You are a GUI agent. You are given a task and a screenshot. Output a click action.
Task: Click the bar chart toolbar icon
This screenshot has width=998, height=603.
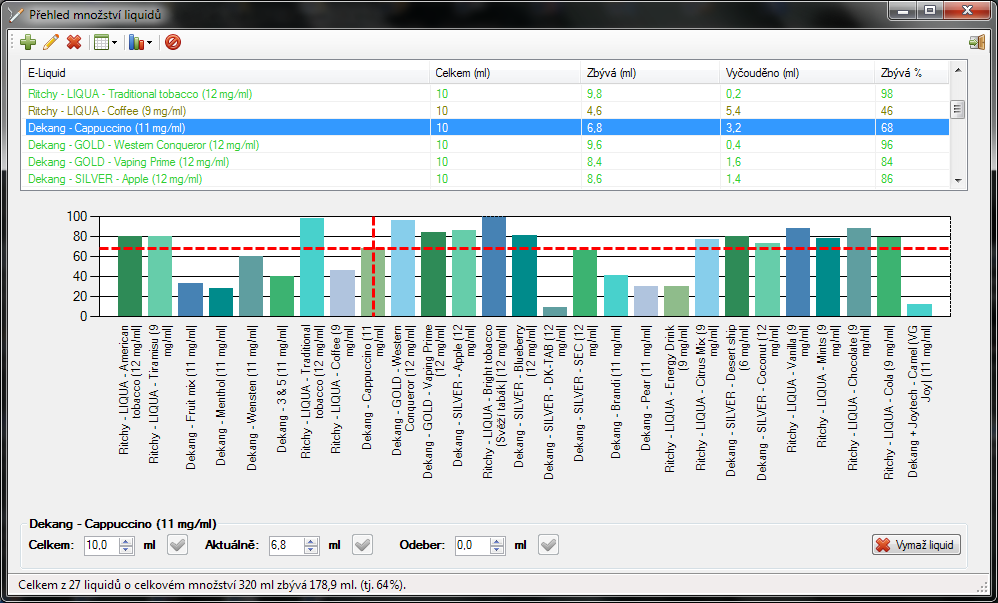click(x=136, y=43)
